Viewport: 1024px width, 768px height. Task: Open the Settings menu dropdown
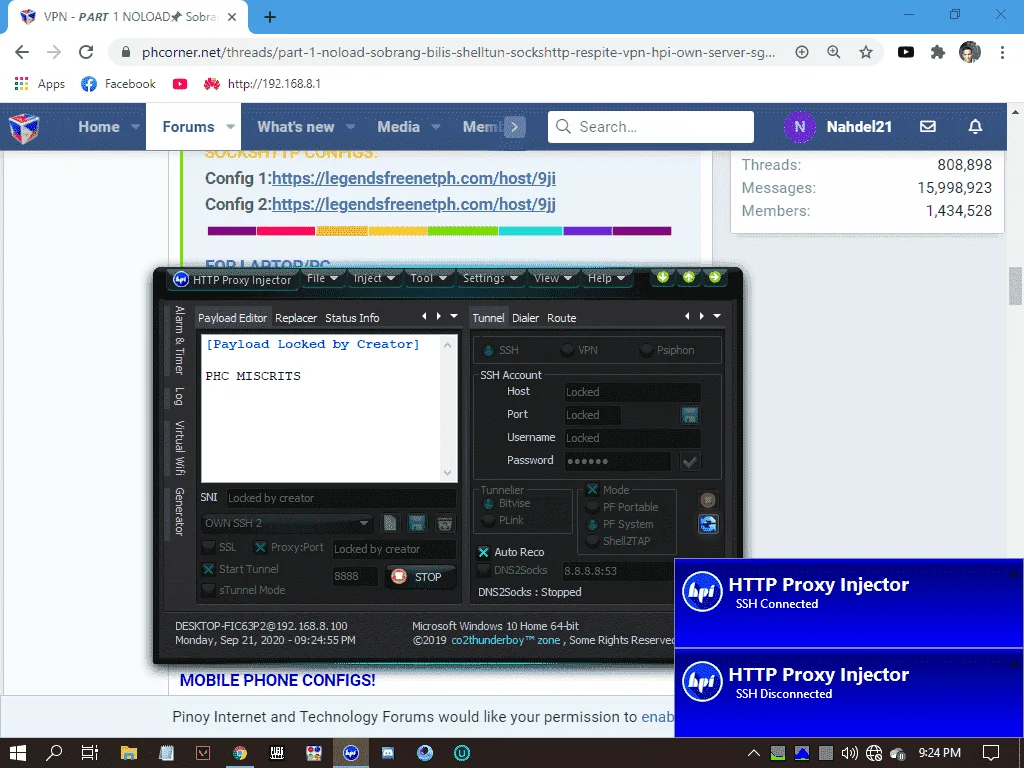(x=490, y=278)
